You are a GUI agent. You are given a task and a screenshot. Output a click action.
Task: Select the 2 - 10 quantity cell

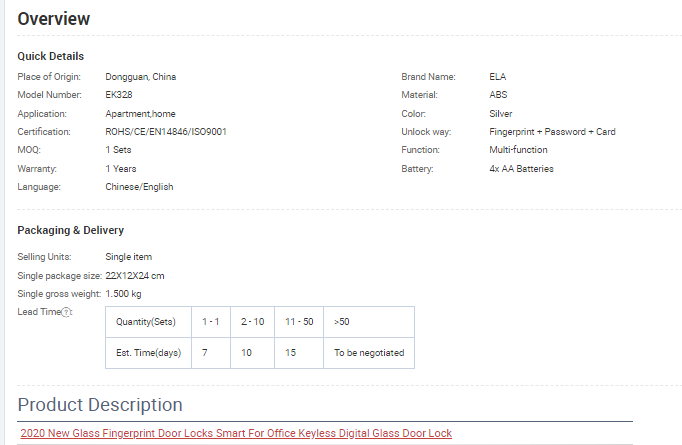(x=251, y=322)
